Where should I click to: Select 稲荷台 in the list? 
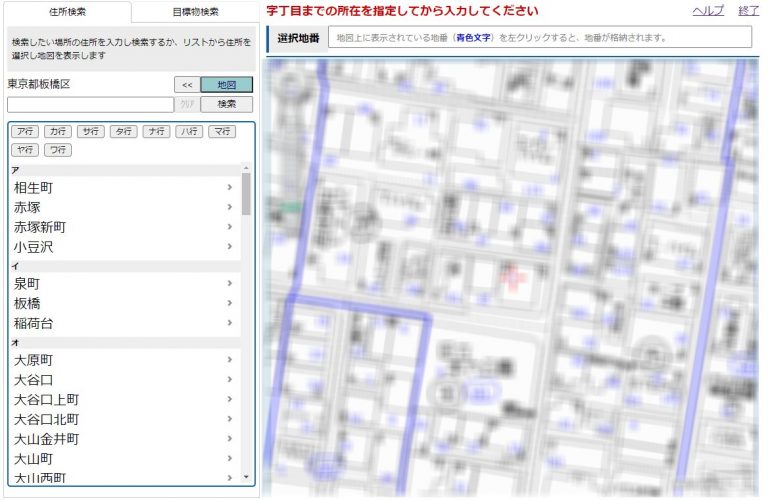pyautogui.click(x=125, y=323)
